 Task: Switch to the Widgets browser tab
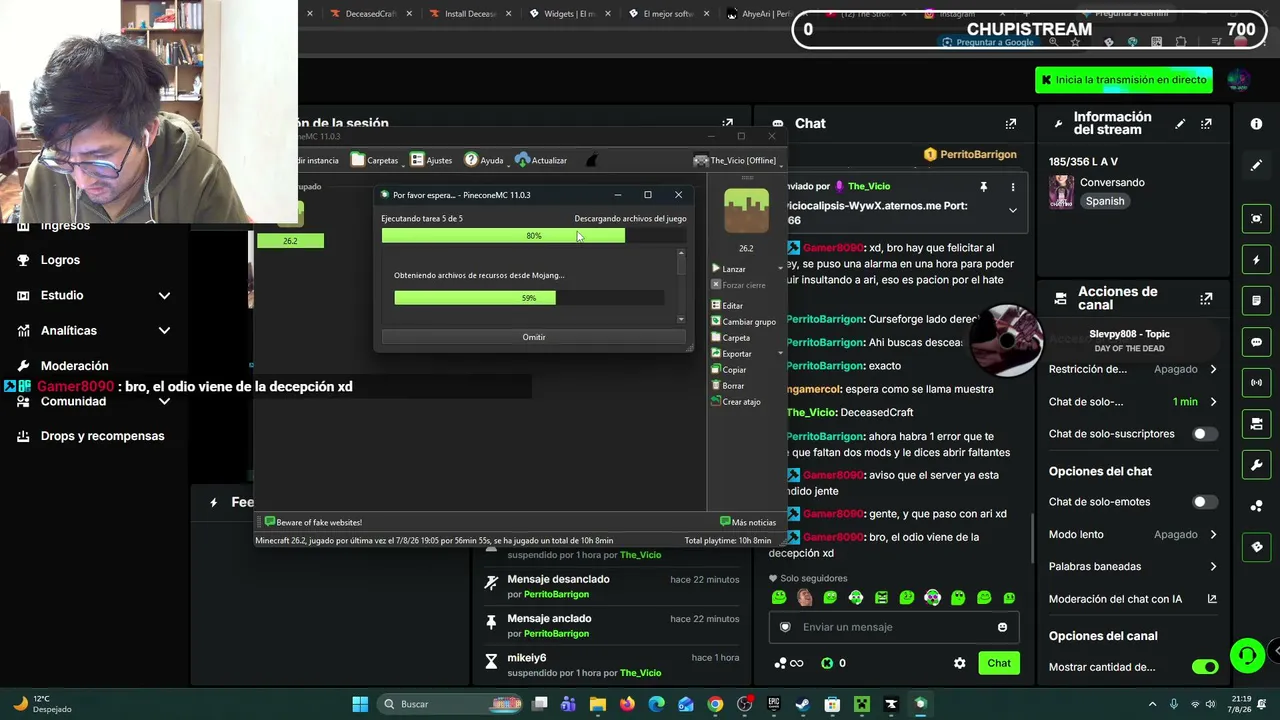(570, 14)
